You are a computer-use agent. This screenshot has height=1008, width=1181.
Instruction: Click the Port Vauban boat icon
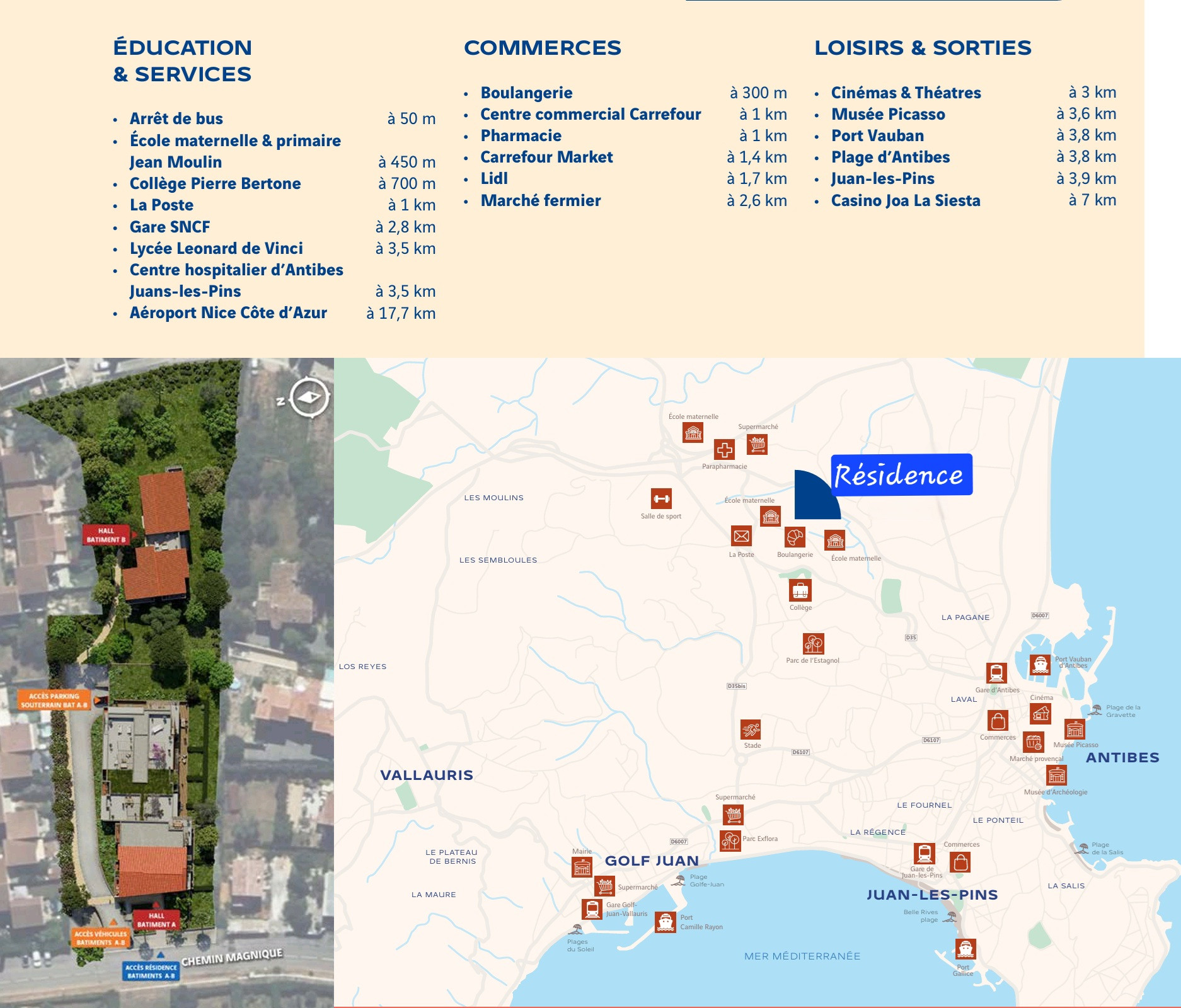tap(1040, 665)
